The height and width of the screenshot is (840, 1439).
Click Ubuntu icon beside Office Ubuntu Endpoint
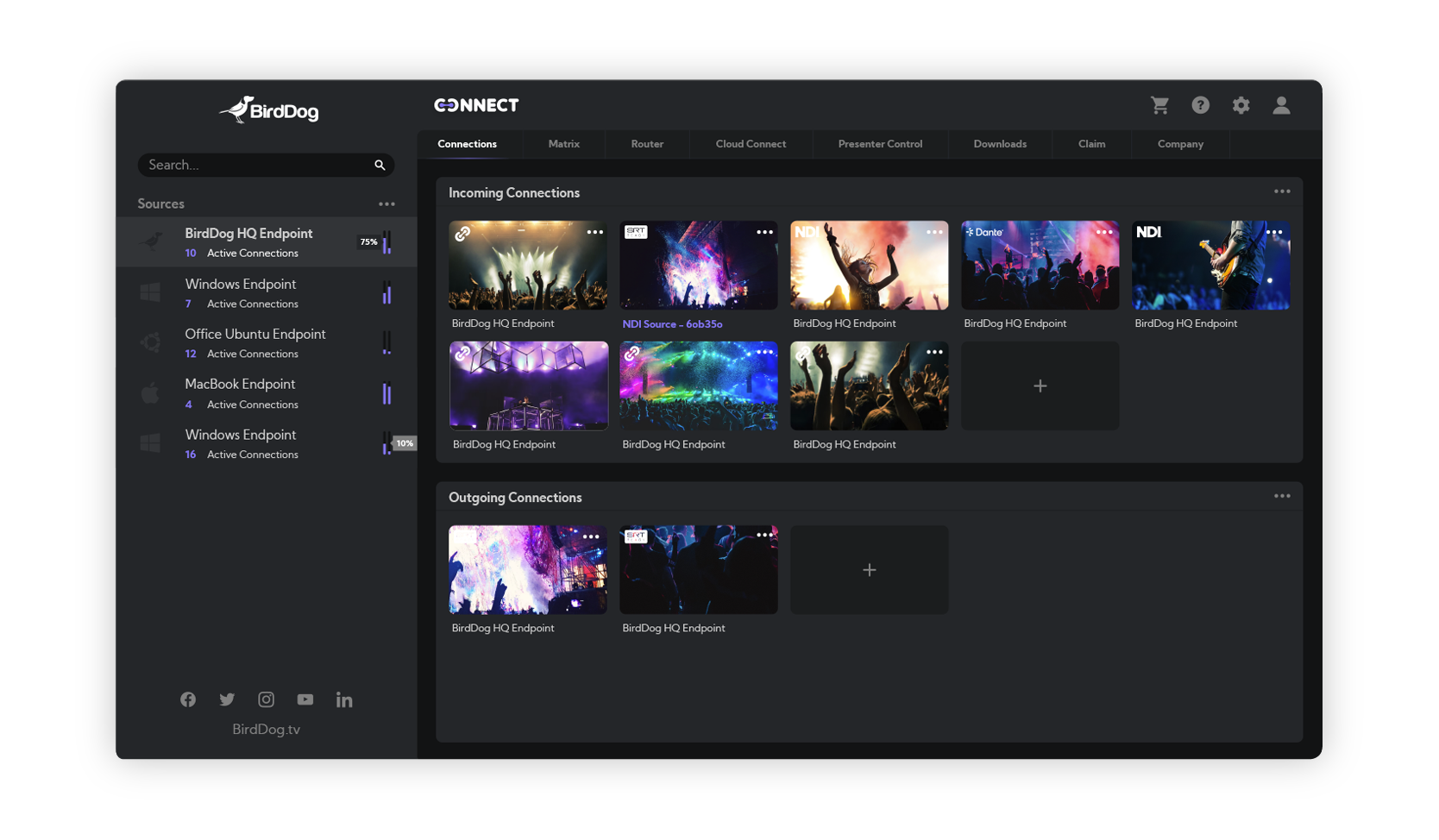[151, 342]
